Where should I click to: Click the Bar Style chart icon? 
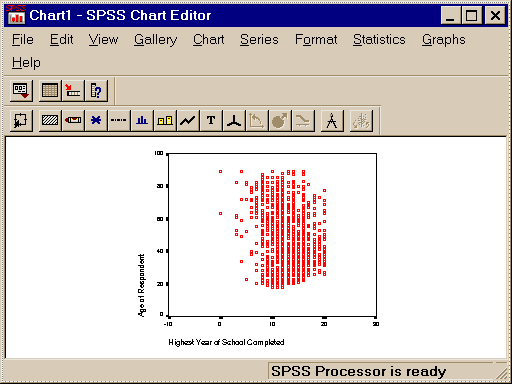coord(142,120)
